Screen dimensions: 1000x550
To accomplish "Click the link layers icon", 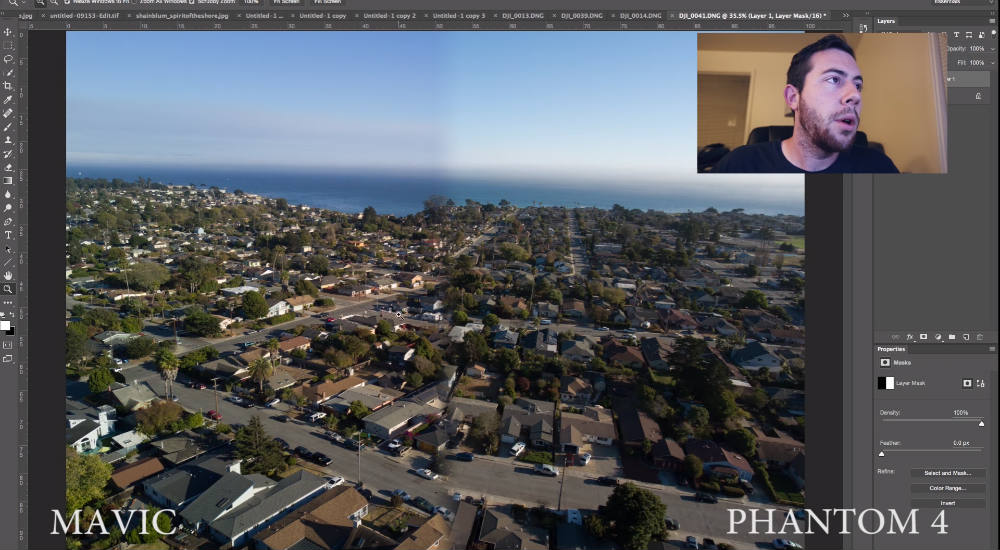I will coord(895,337).
